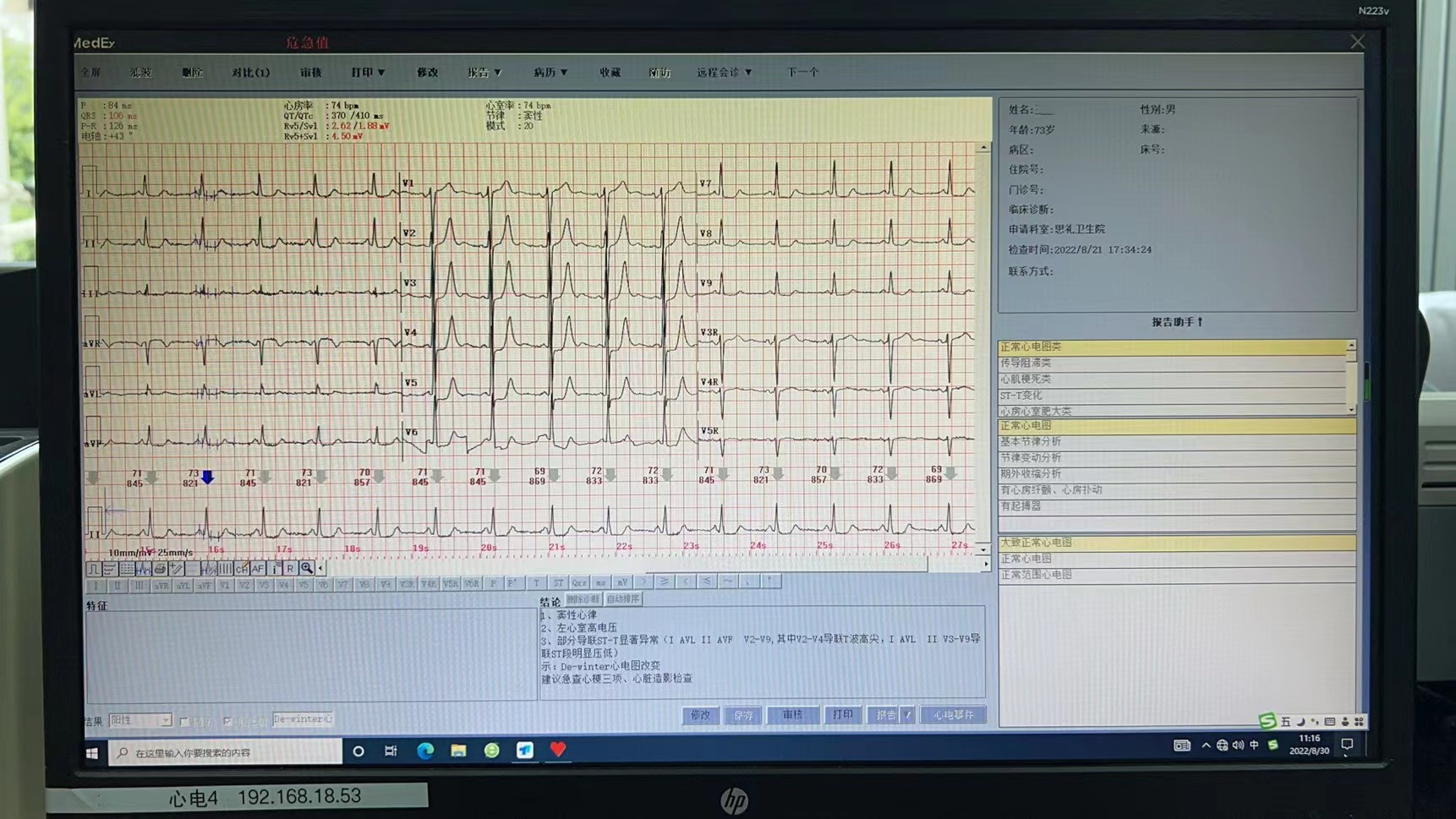Click the vertical lines icon next to CH
The image size is (1456, 819).
pos(225,569)
